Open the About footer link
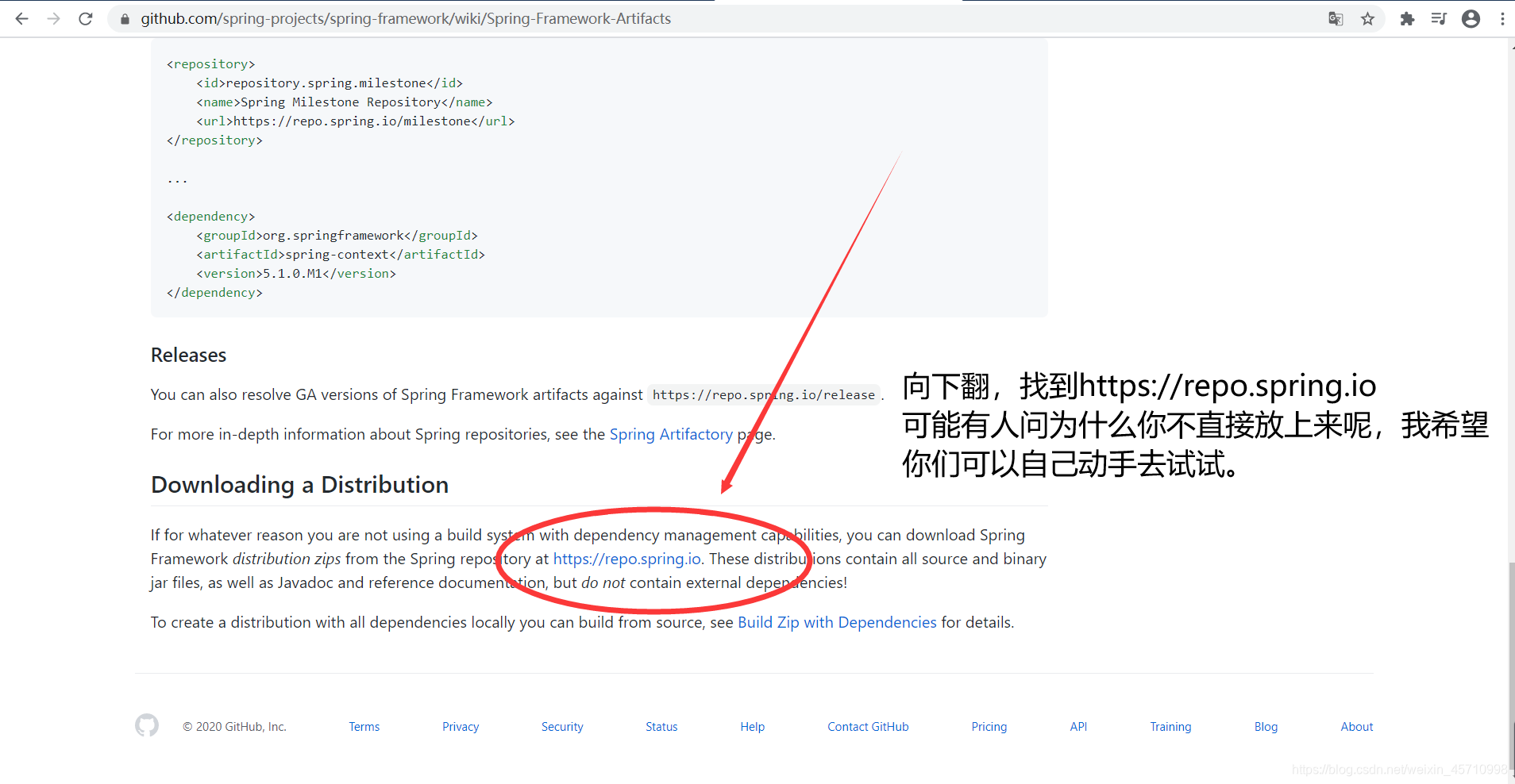Image resolution: width=1515 pixels, height=784 pixels. click(1357, 726)
